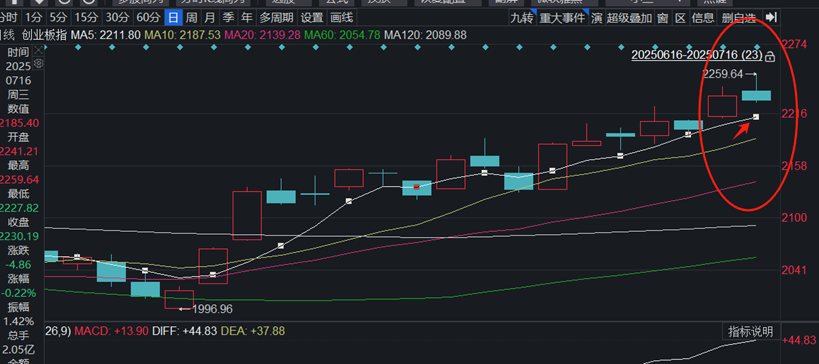Toggle 重大事件 event markers

[563, 18]
